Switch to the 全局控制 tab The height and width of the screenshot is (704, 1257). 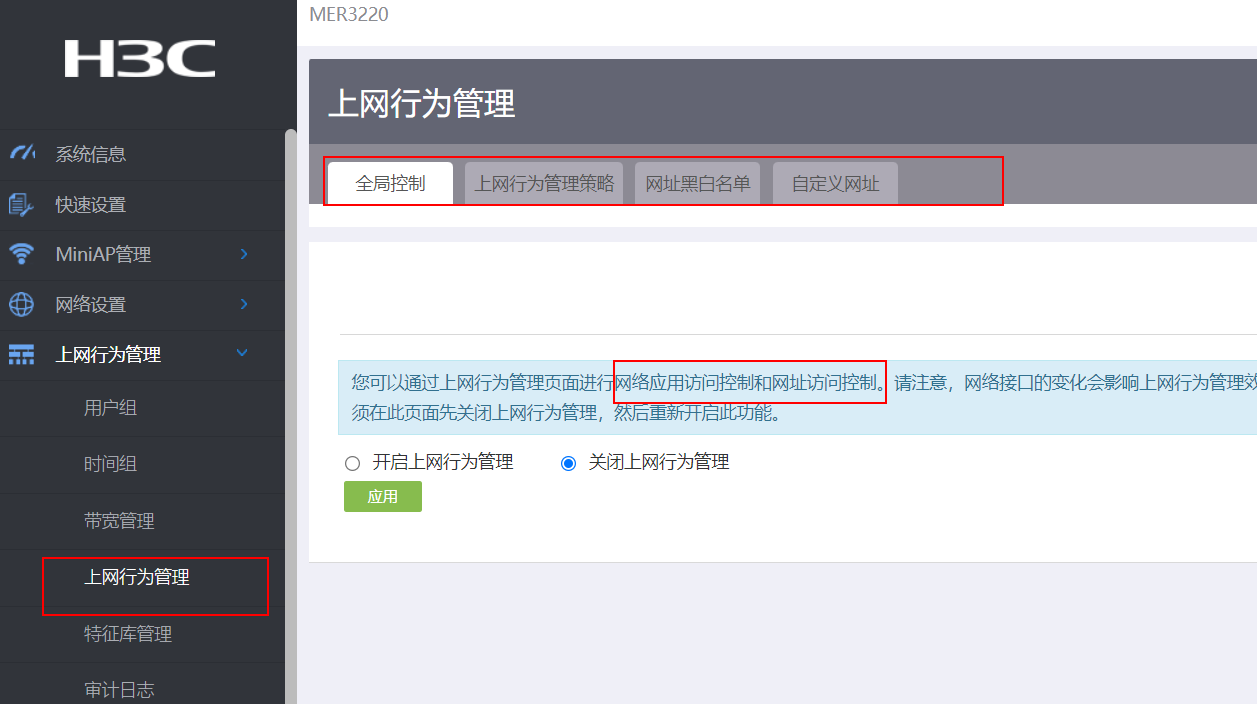point(390,184)
